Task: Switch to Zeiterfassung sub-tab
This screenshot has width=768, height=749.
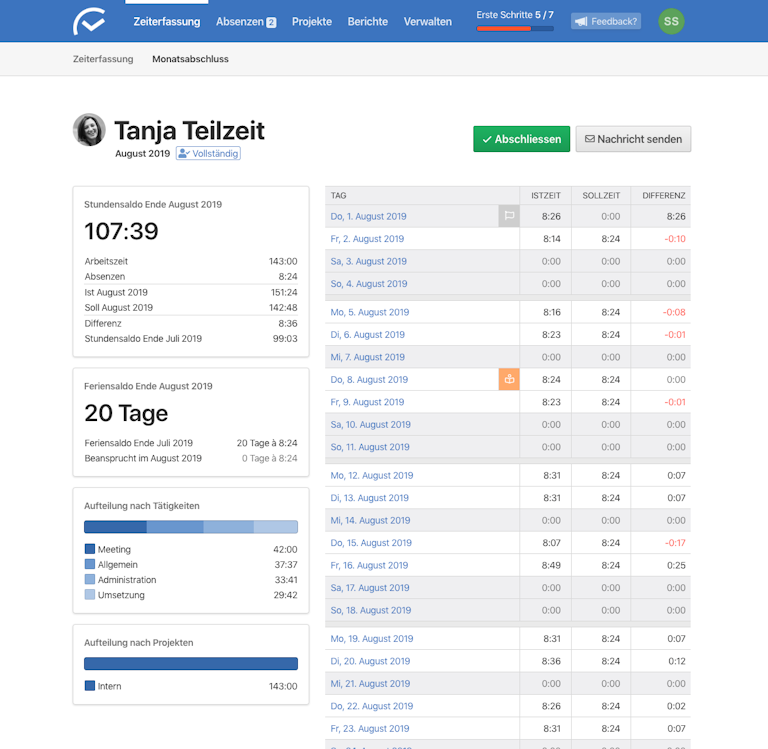Action: tap(103, 59)
